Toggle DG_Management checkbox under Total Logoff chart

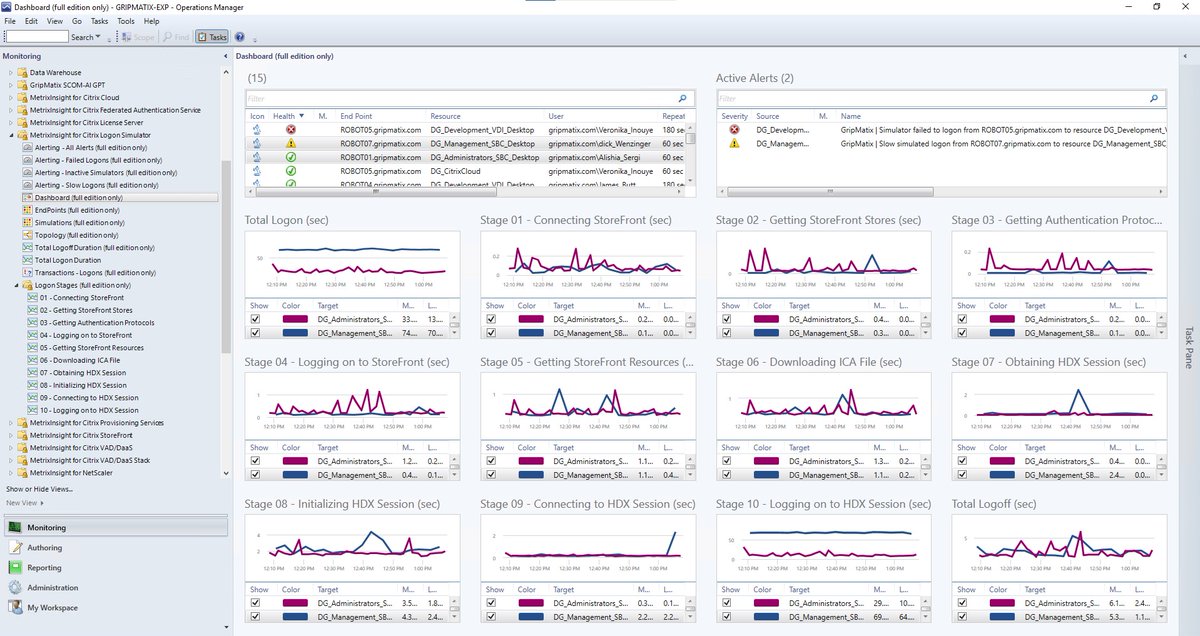tap(961, 617)
